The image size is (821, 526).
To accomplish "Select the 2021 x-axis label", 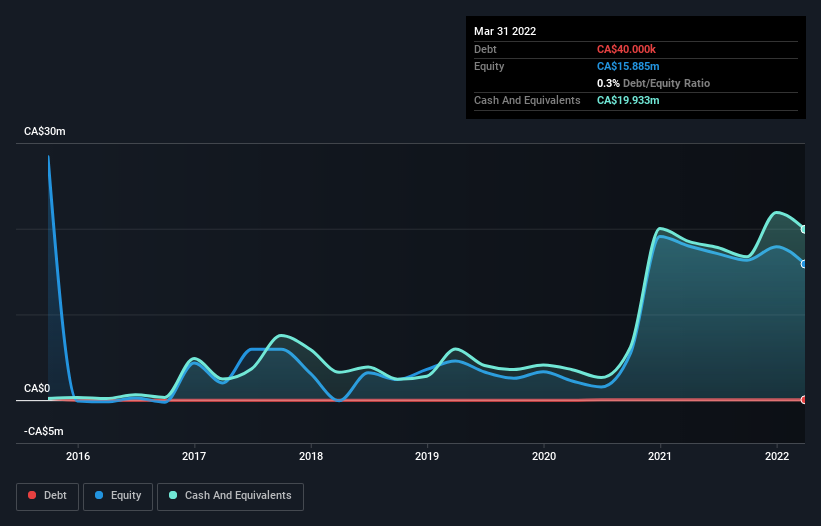I will (x=660, y=456).
